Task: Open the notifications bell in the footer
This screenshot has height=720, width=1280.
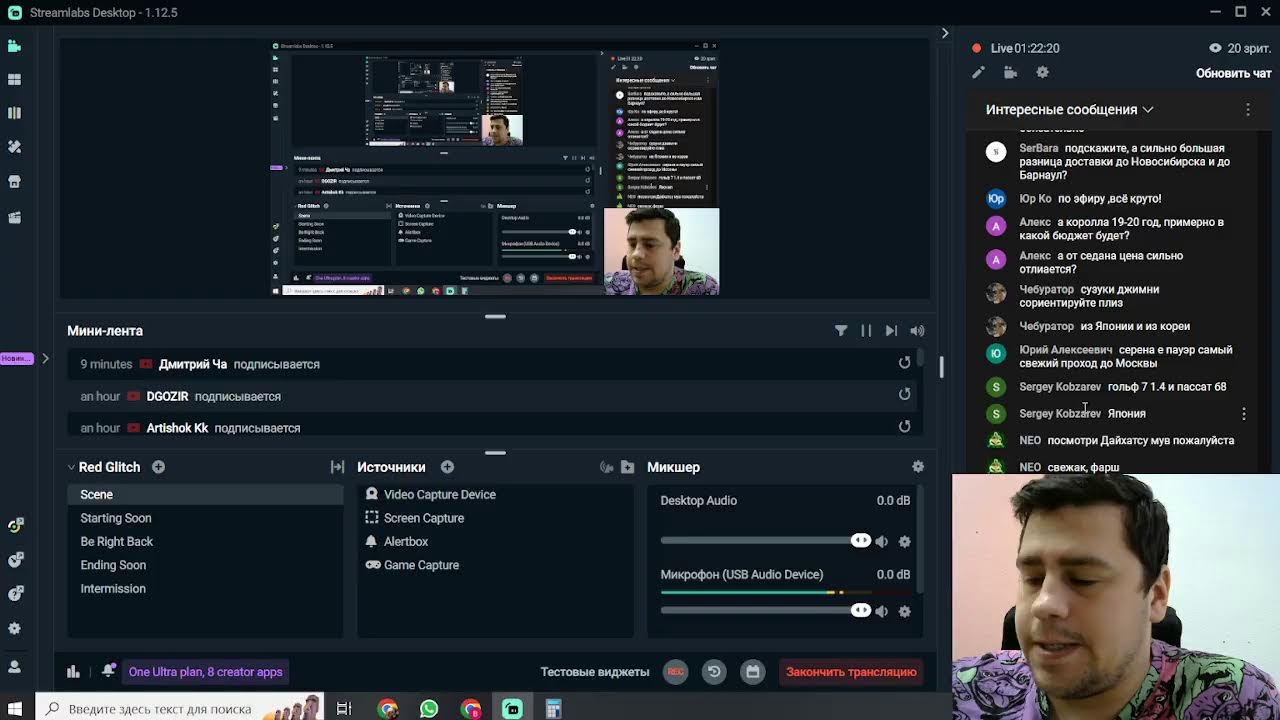Action: tap(108, 671)
